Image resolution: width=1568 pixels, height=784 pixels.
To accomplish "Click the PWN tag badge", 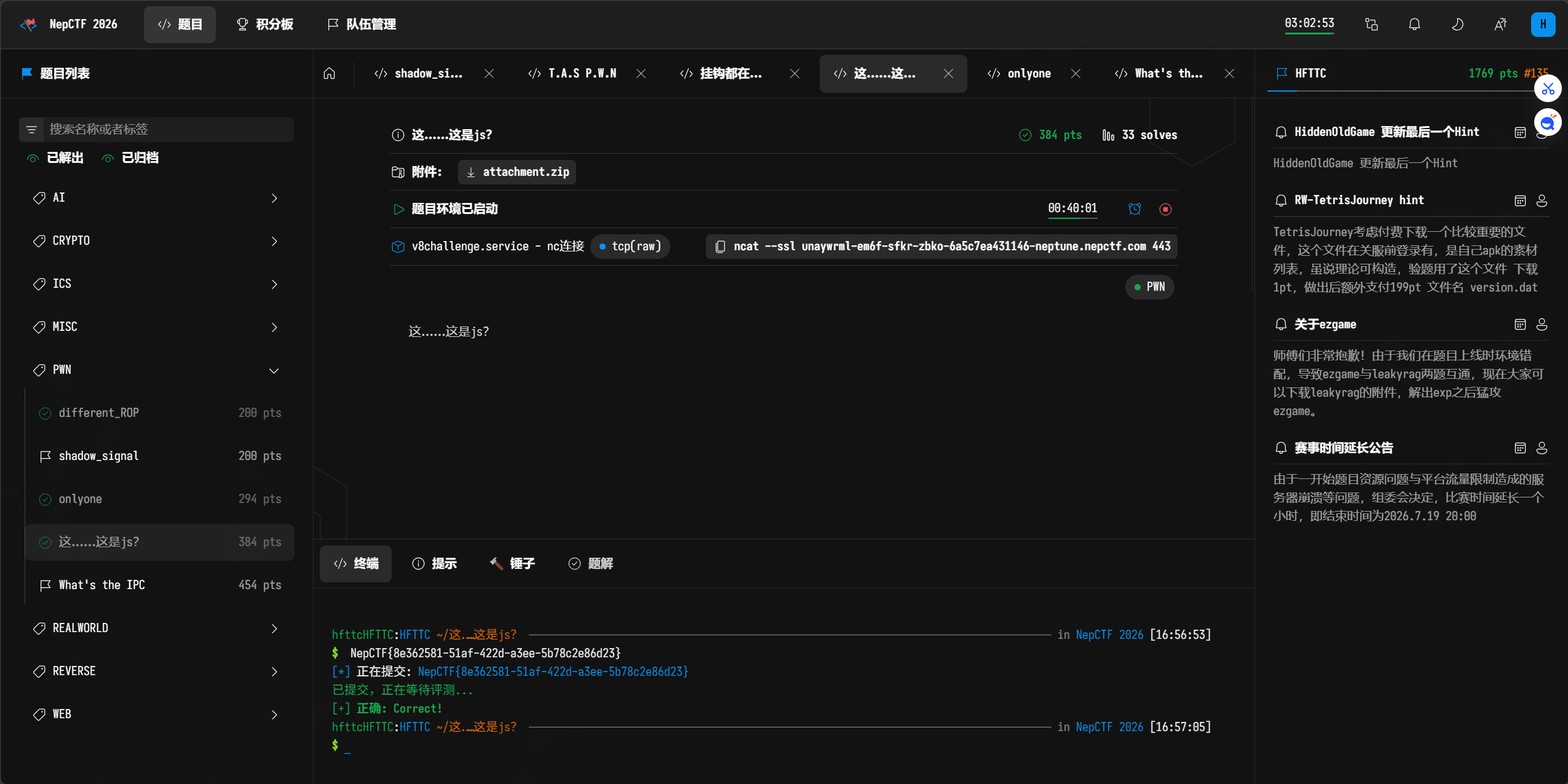I will (1149, 287).
